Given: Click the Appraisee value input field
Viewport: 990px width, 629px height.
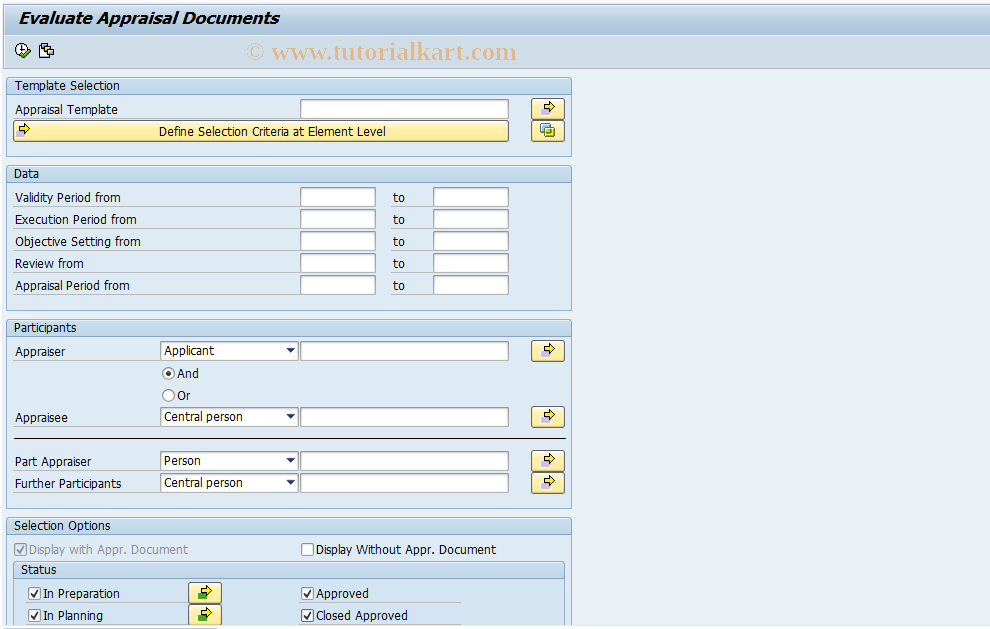Looking at the screenshot, I should coord(404,417).
